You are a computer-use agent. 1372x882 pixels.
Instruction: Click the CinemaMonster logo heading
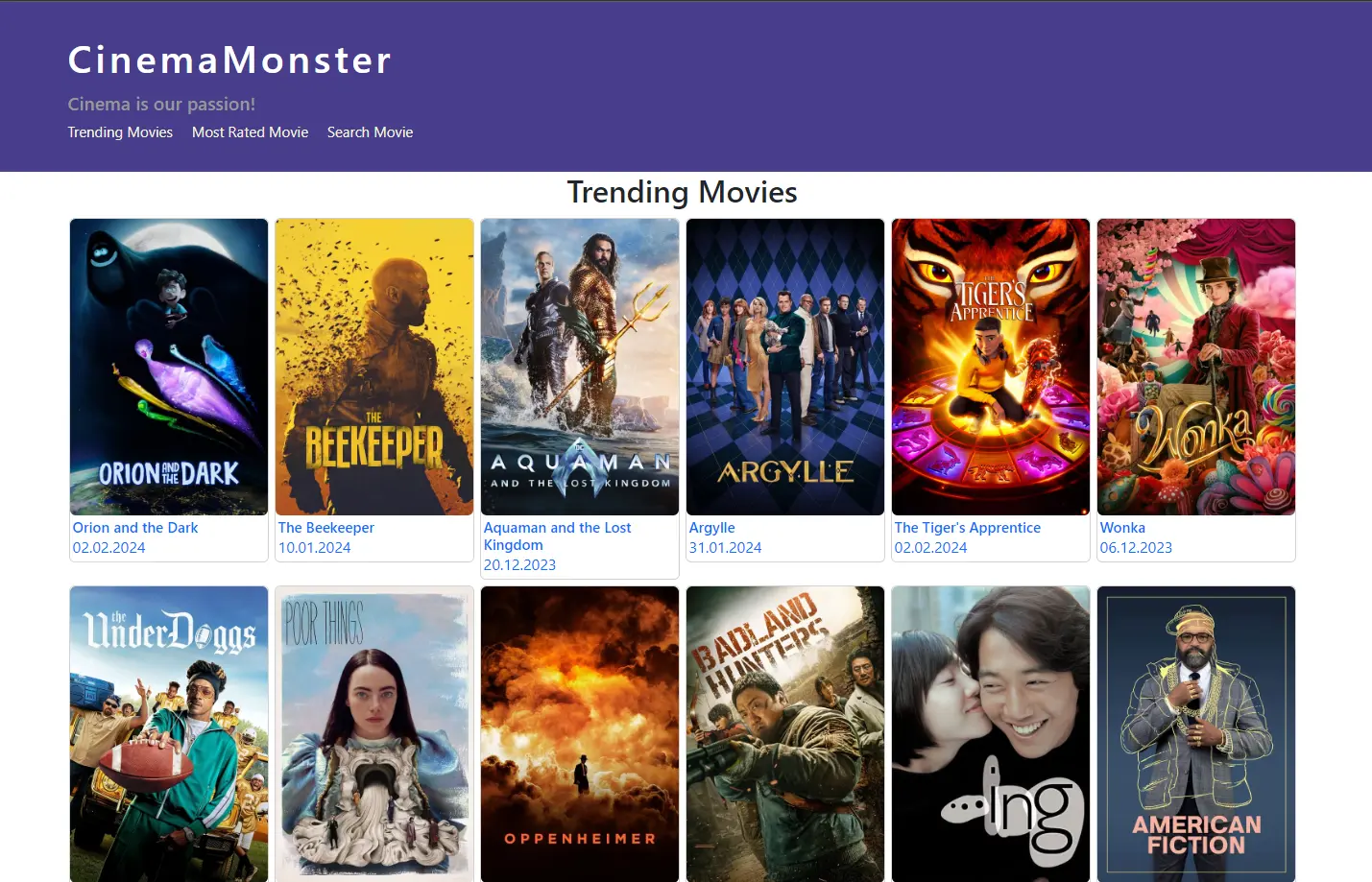click(229, 60)
